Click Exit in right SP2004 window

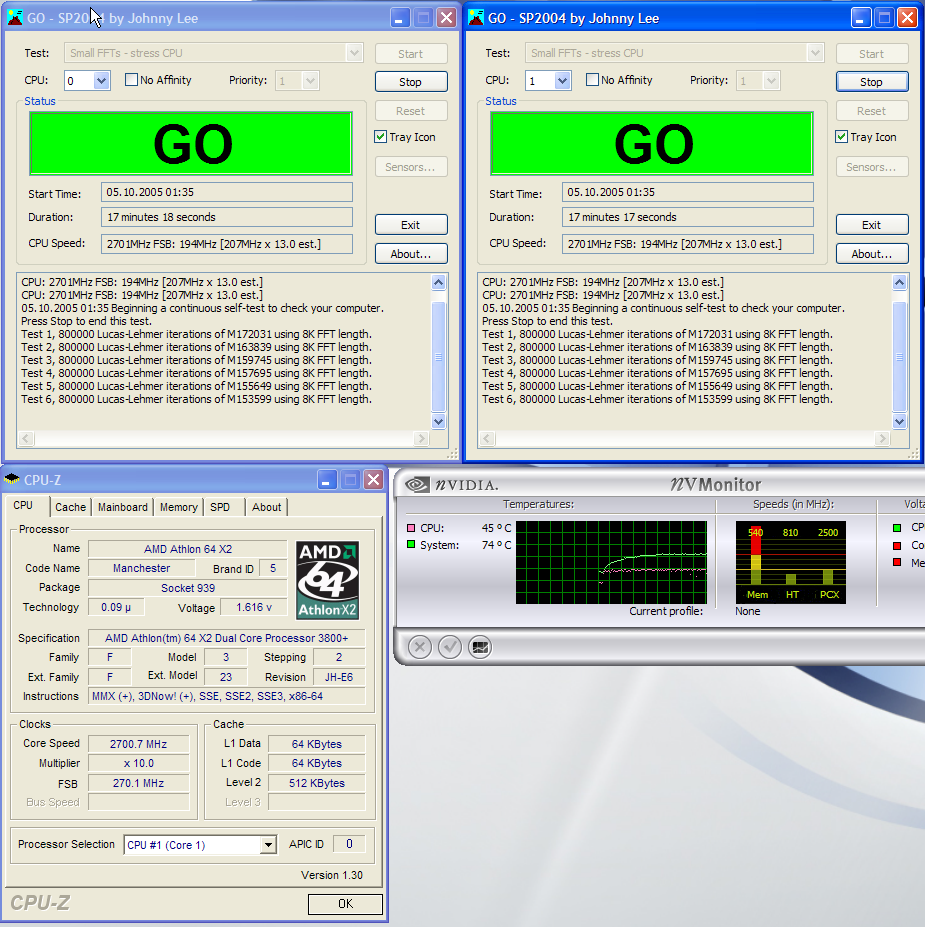click(x=872, y=225)
